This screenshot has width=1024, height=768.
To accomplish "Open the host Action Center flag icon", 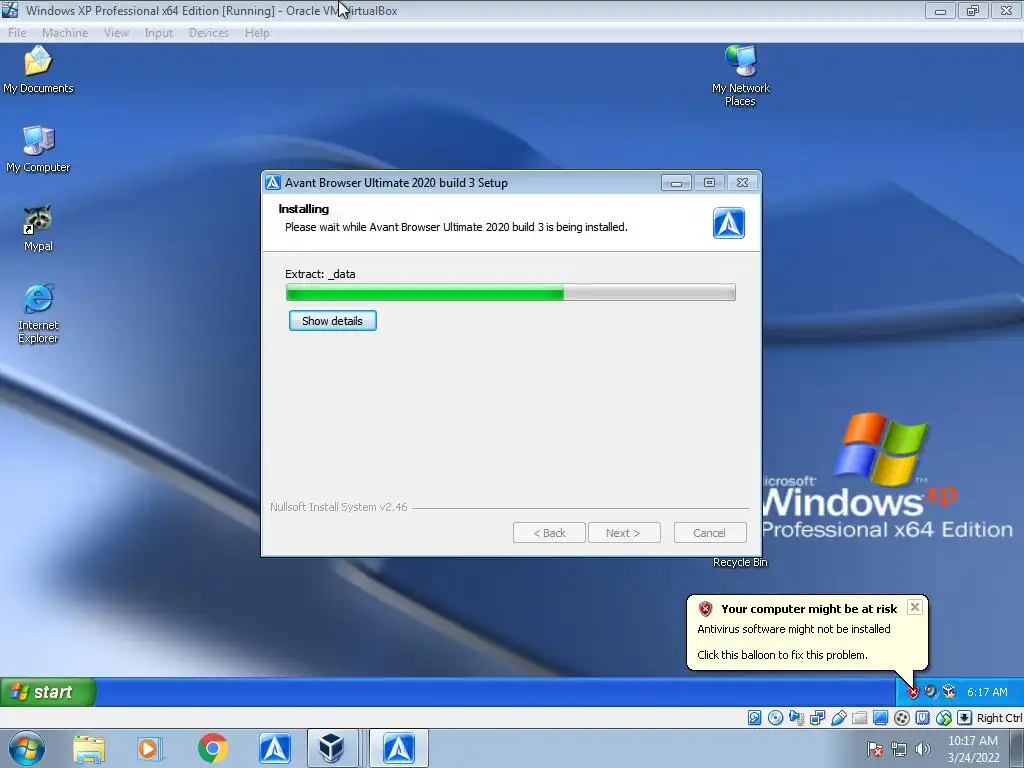I will (875, 749).
